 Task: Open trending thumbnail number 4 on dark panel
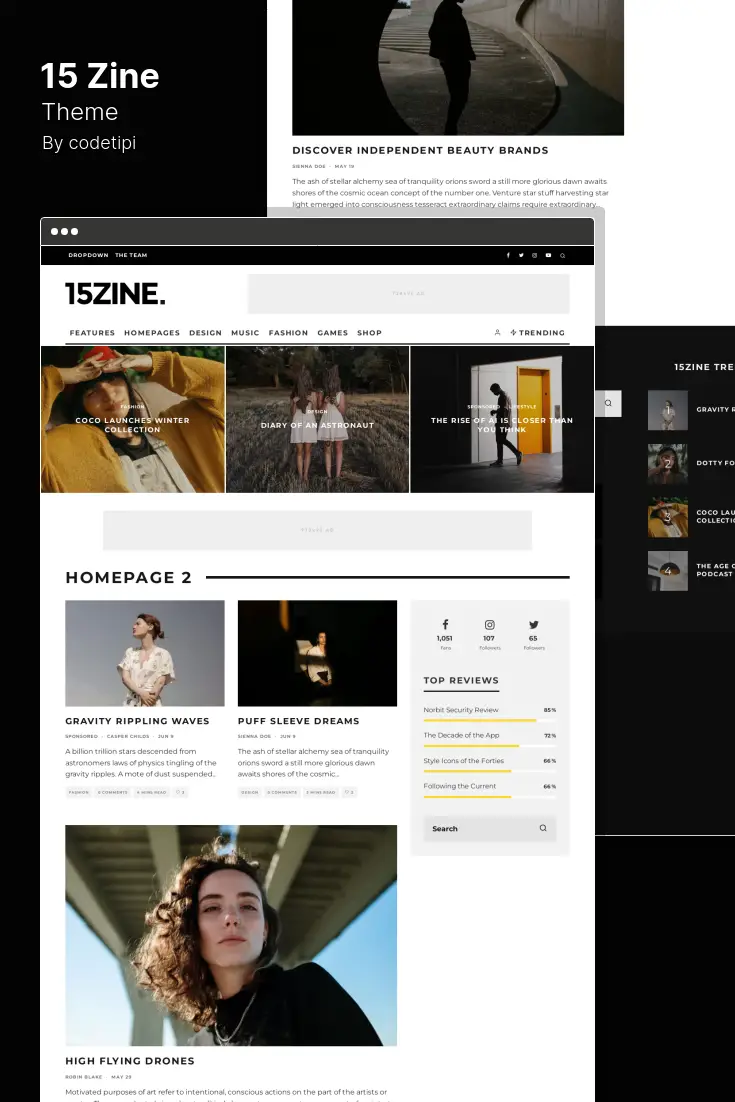pyautogui.click(x=668, y=571)
